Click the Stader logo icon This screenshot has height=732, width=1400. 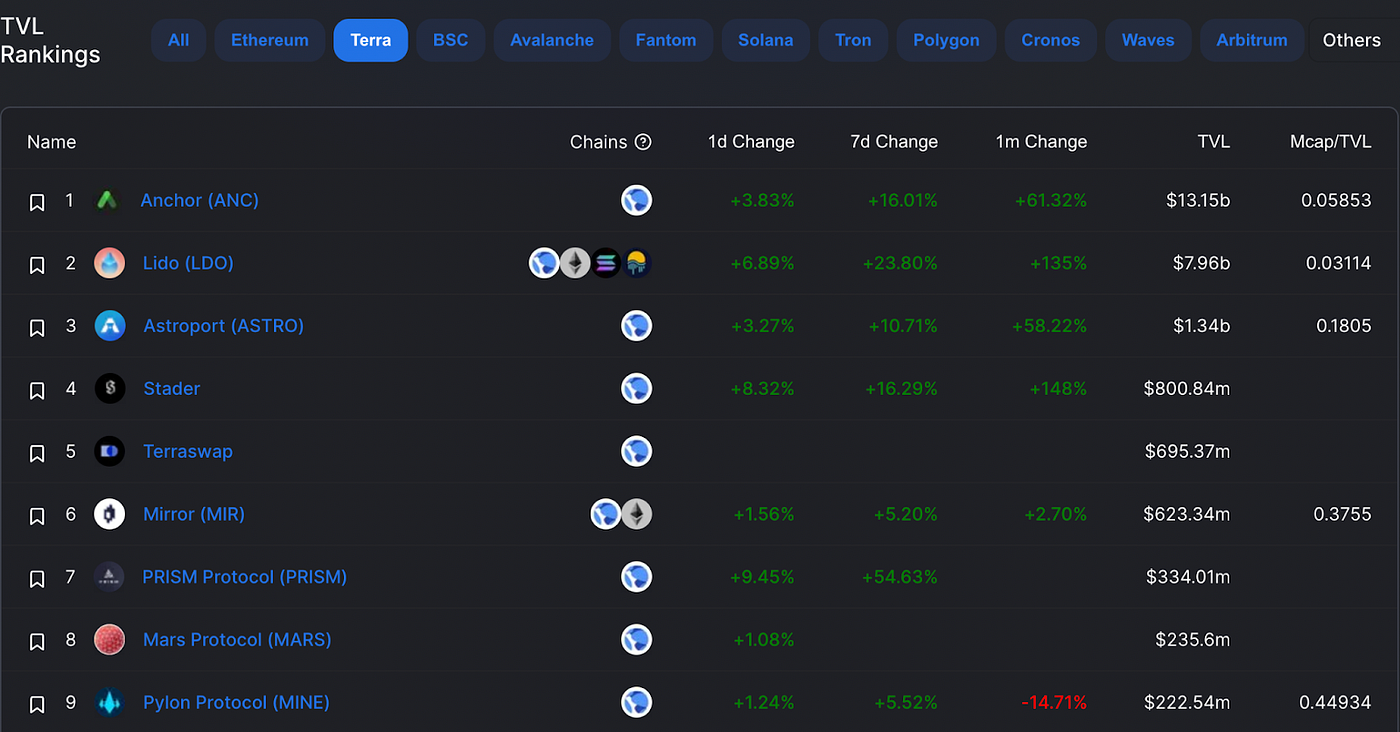tap(109, 388)
